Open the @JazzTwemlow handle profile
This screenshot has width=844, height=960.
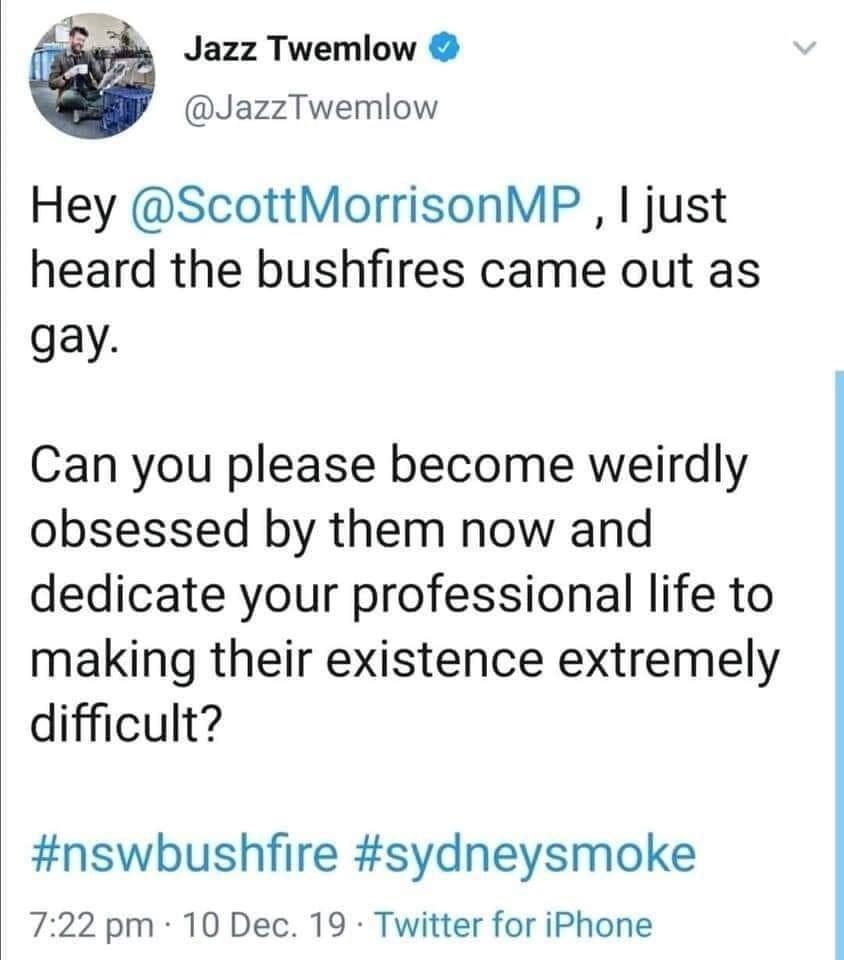(x=311, y=108)
